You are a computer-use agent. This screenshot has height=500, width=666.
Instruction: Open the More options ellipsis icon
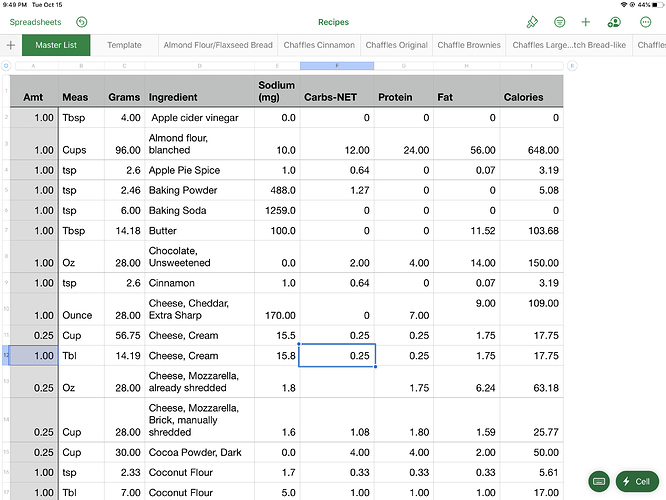click(x=645, y=22)
